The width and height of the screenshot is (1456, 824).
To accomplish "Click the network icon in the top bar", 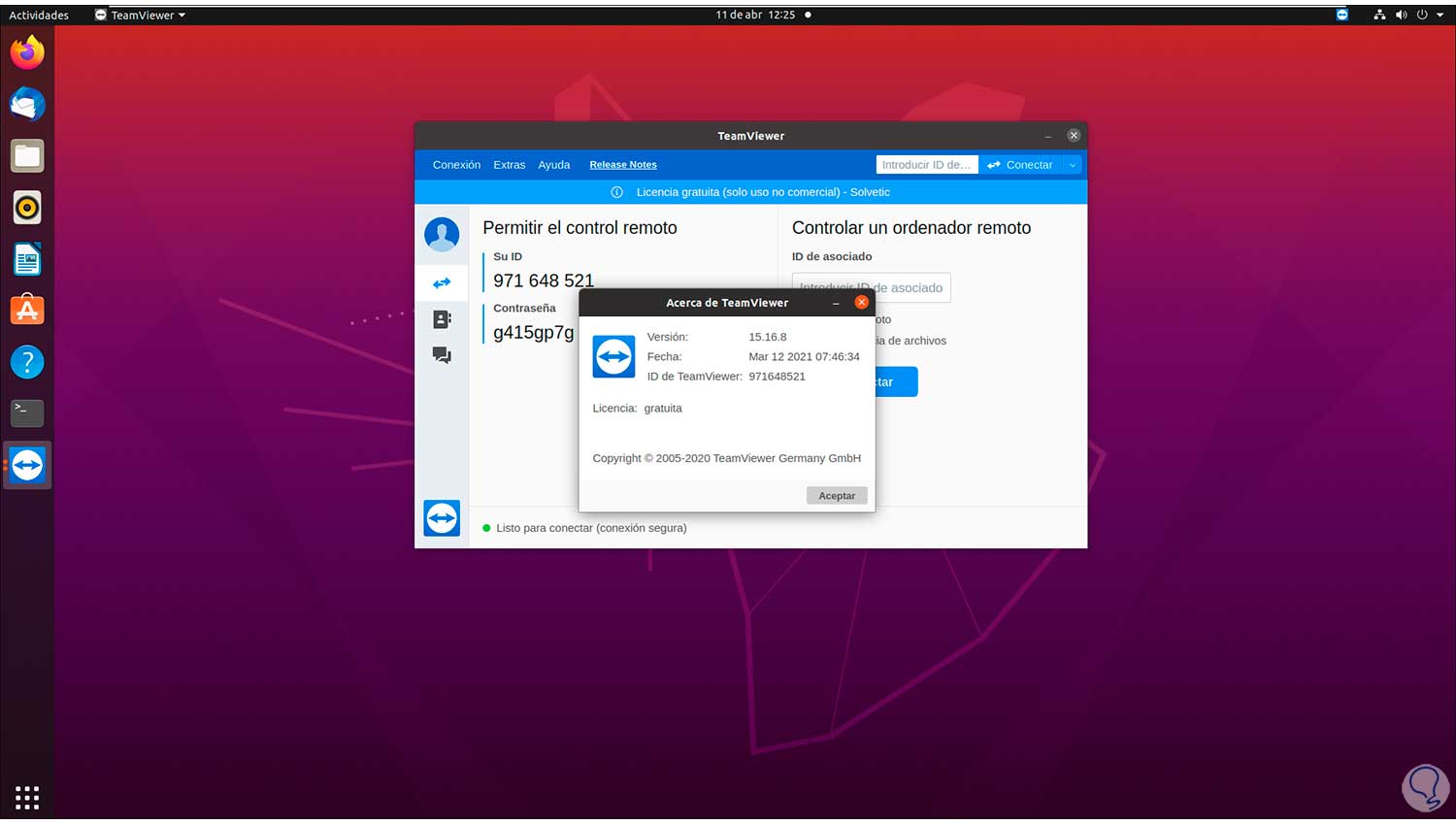I will [x=1379, y=15].
